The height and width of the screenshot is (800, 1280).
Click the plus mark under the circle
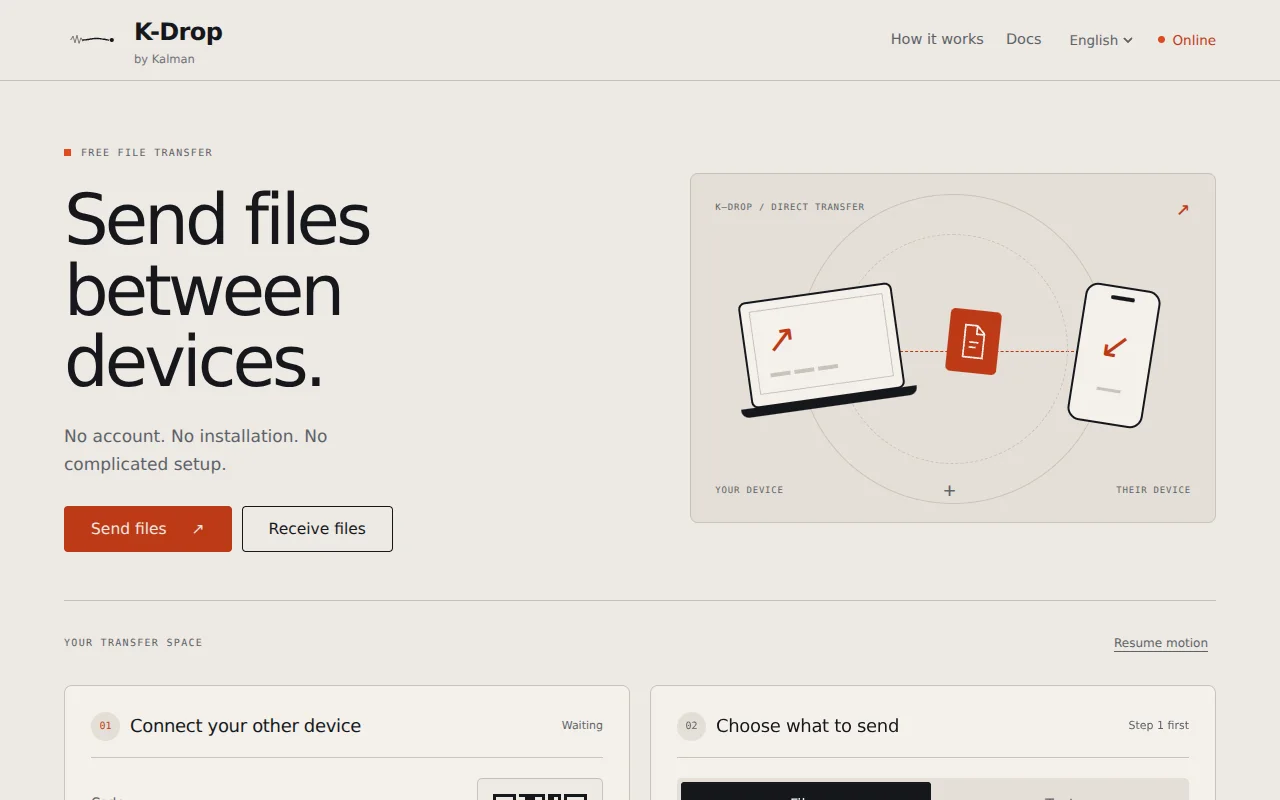[950, 490]
